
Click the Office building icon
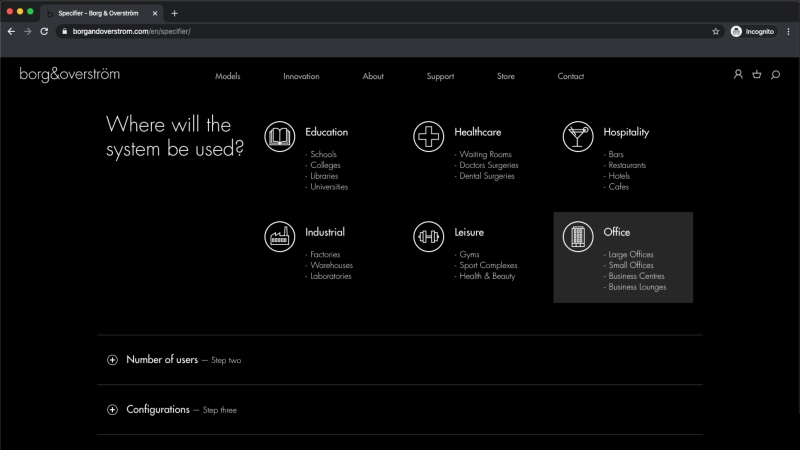coord(578,236)
